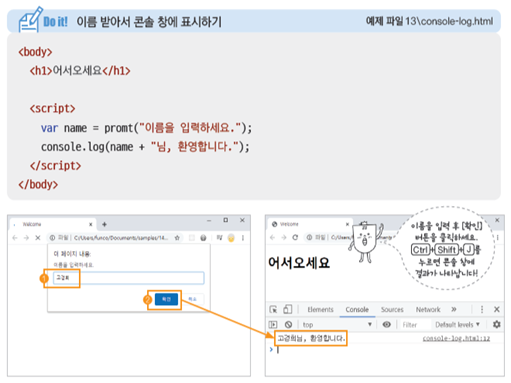Viewport: 511px width, 383px height.
Task: Click forward arrow in left browser window
Action: [x=26, y=238]
